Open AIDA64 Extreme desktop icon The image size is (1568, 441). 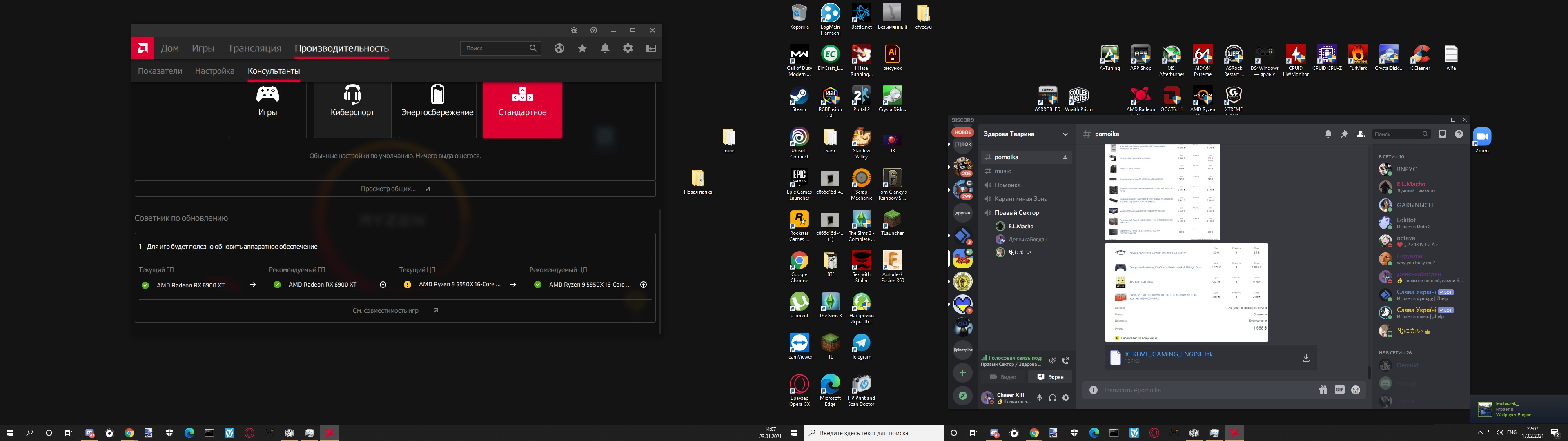pyautogui.click(x=1202, y=60)
